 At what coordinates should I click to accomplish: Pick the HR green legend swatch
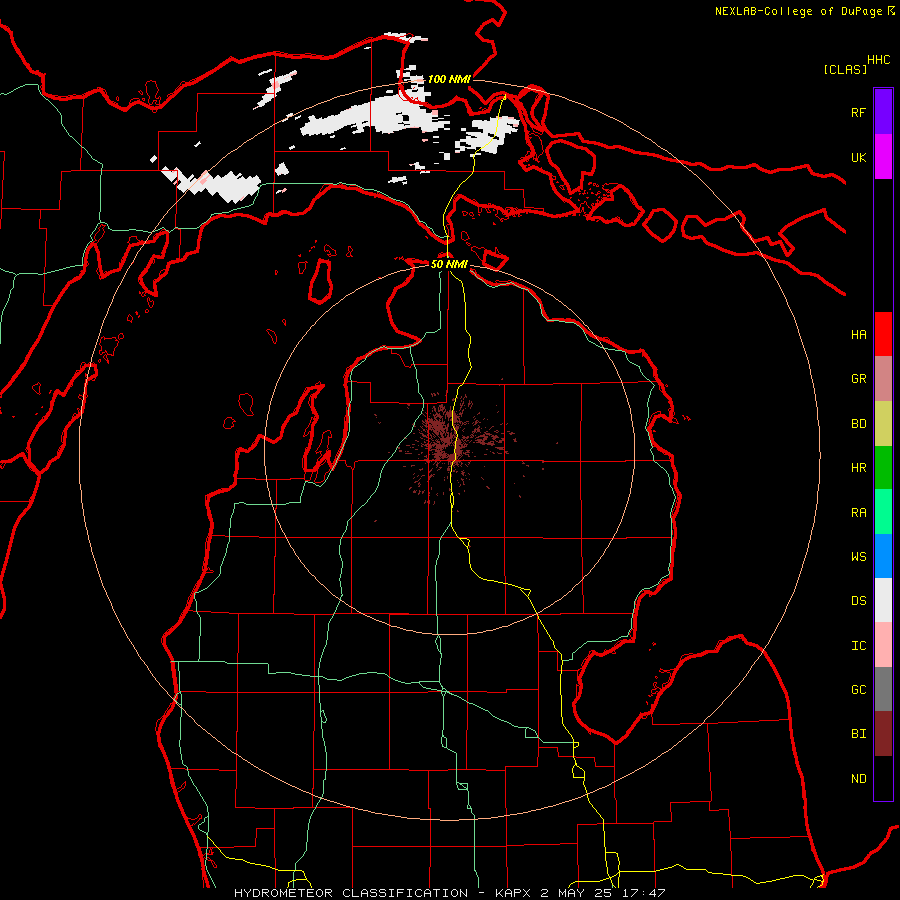point(883,467)
